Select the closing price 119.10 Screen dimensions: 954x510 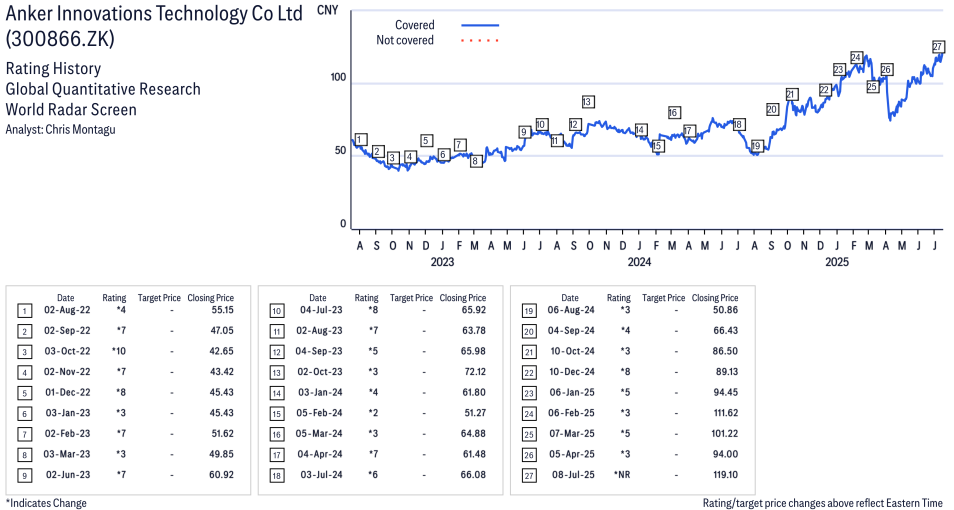725,475
